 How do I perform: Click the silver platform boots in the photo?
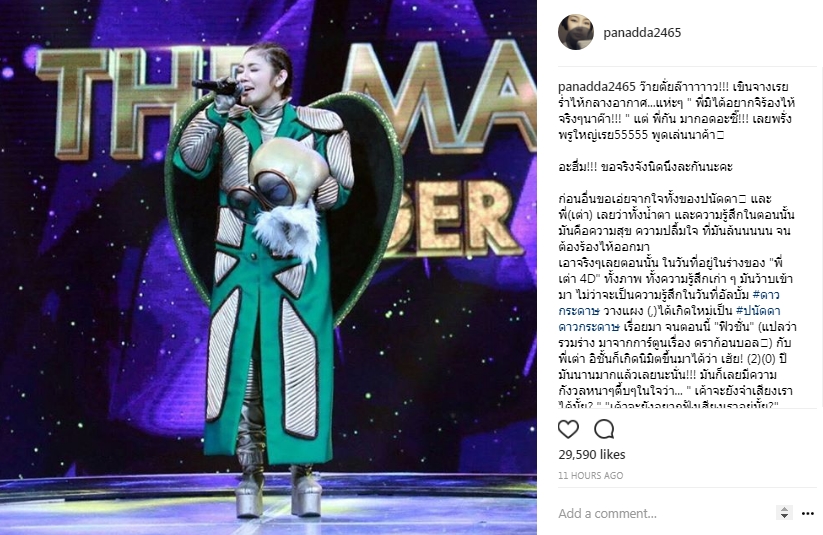click(x=278, y=491)
